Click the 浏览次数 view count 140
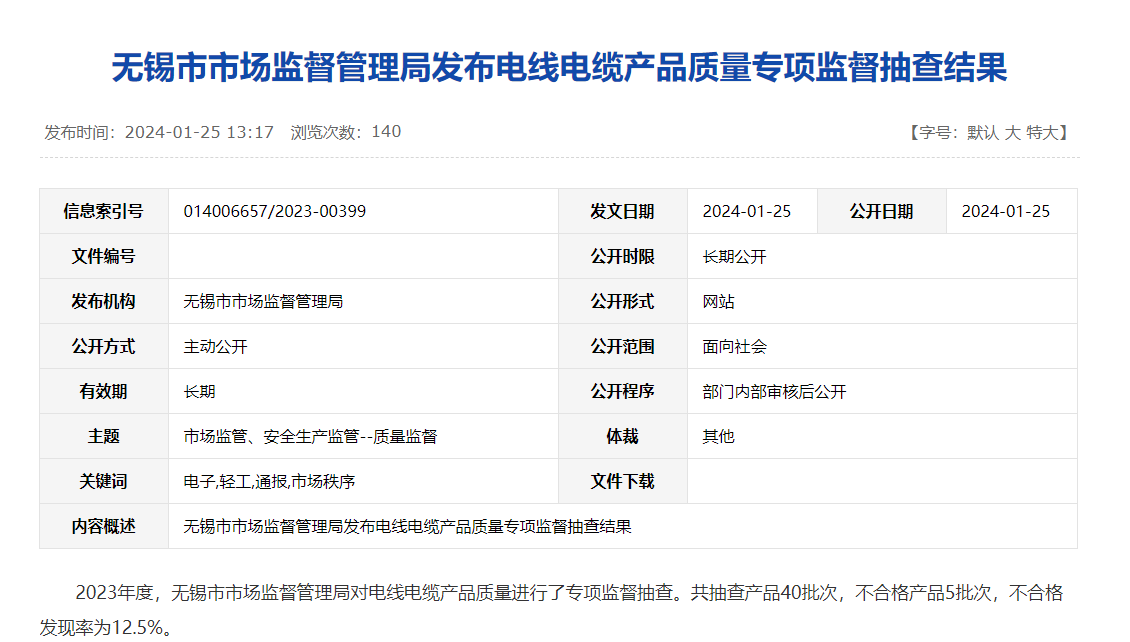This screenshot has width=1130, height=642. (383, 131)
